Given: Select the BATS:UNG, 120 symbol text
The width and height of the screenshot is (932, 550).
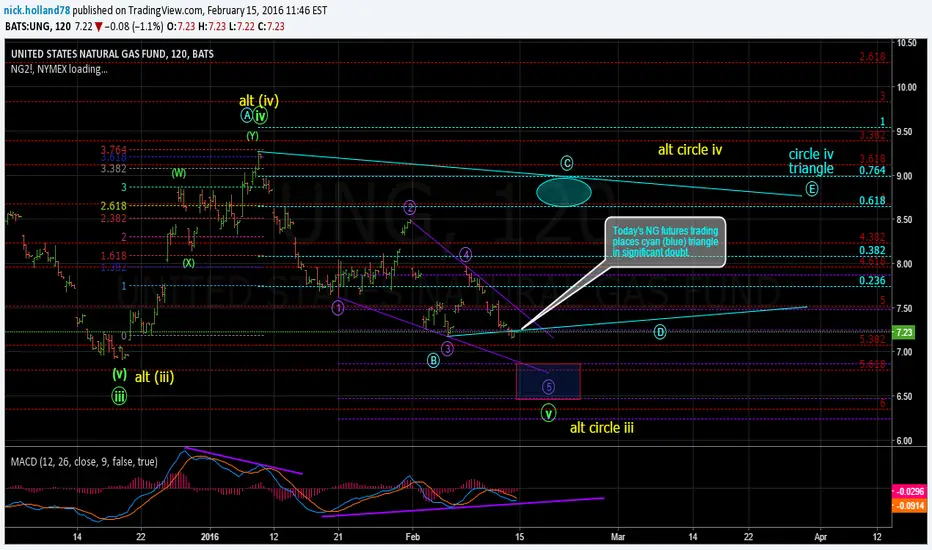Looking at the screenshot, I should pyautogui.click(x=38, y=26).
